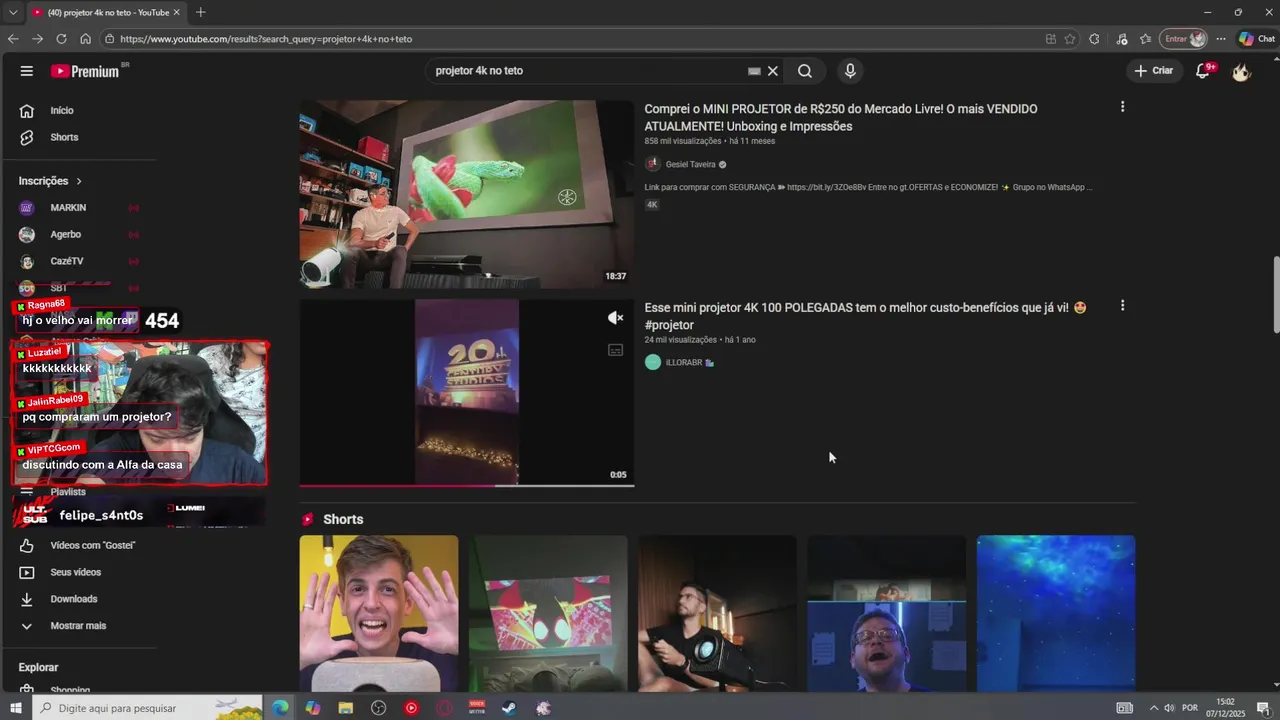Open options menu for MINI PROJETOR video
The width and height of the screenshot is (1280, 720).
point(1122,107)
